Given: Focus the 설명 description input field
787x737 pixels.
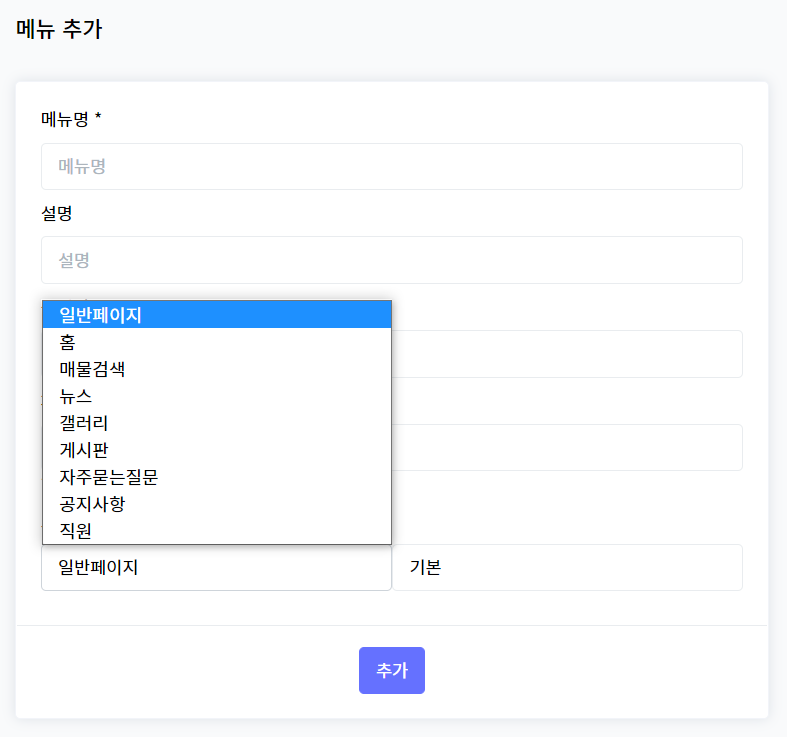Looking at the screenshot, I should [391, 260].
